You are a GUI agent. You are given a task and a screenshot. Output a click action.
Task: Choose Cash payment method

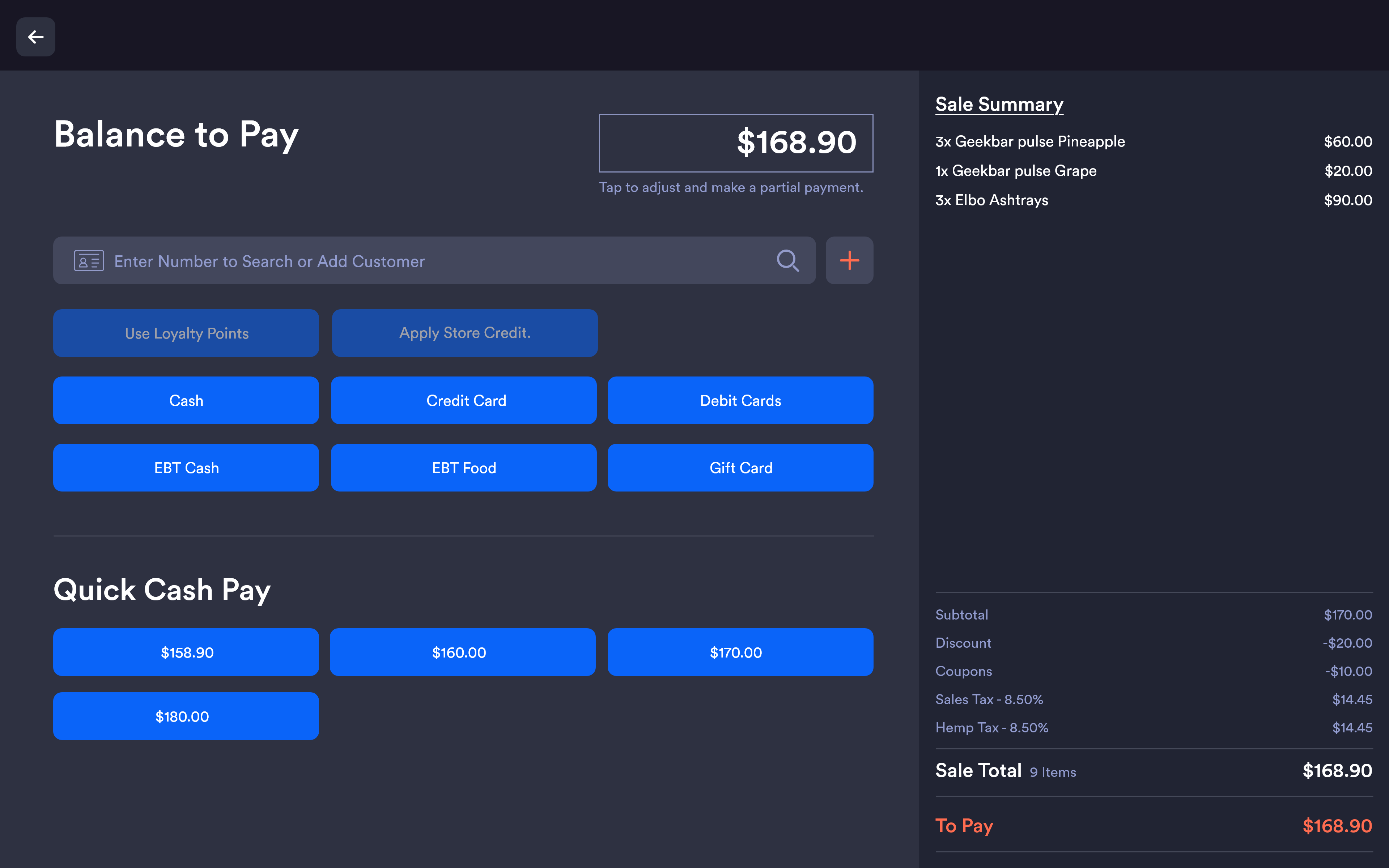[x=186, y=400]
